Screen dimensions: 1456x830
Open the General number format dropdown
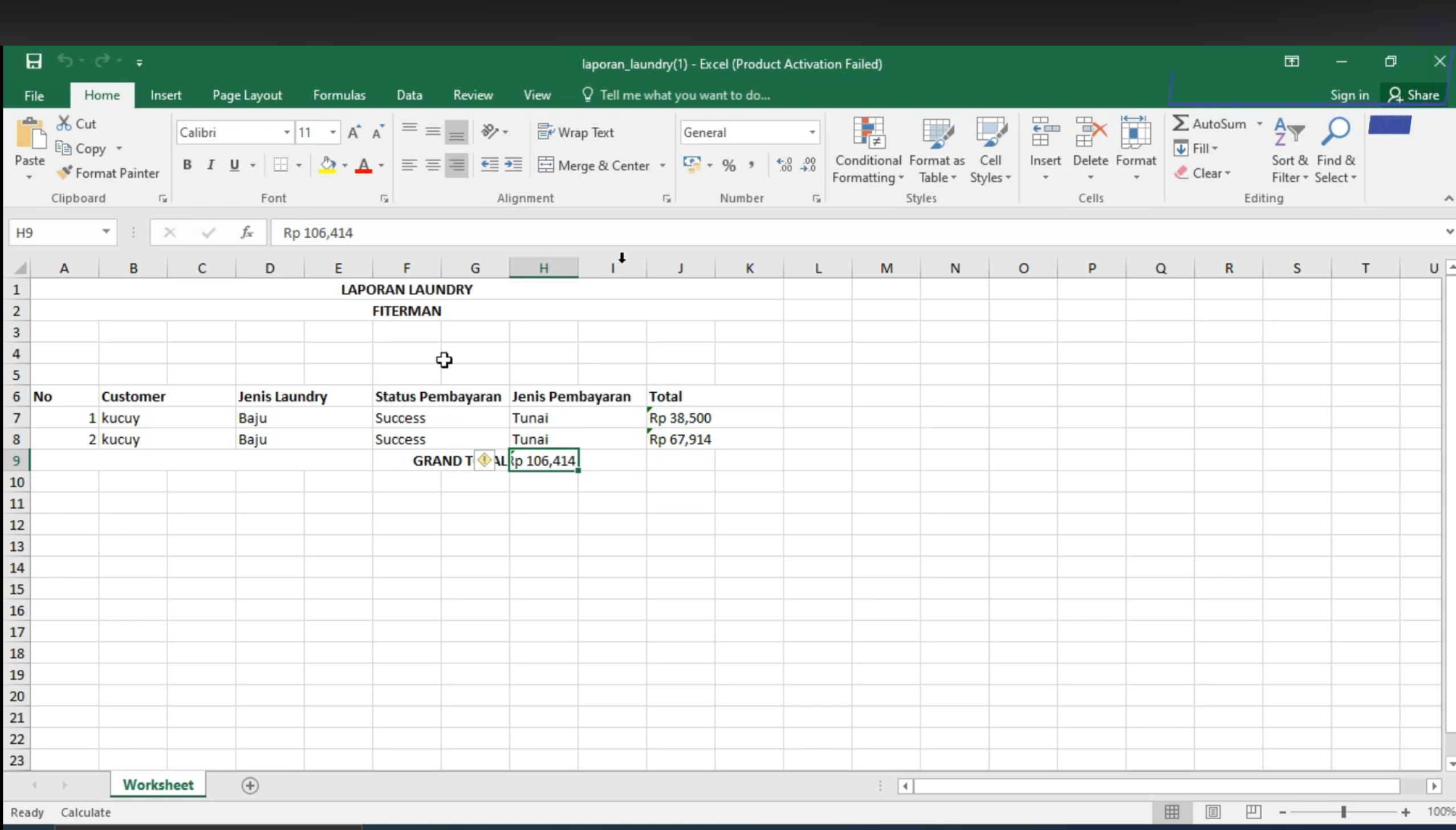(812, 132)
